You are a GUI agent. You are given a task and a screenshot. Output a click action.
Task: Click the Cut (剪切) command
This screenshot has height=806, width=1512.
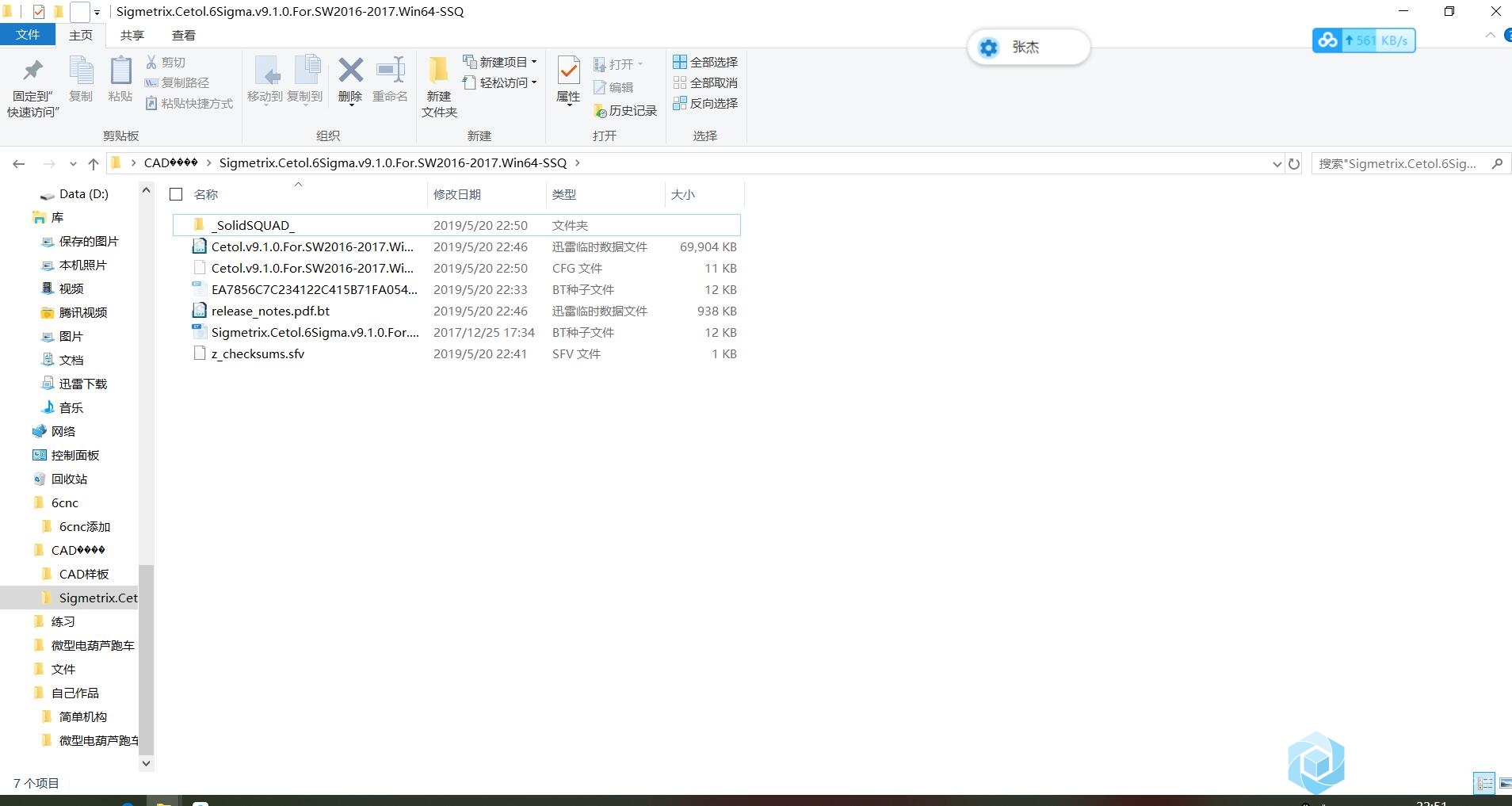coord(166,62)
